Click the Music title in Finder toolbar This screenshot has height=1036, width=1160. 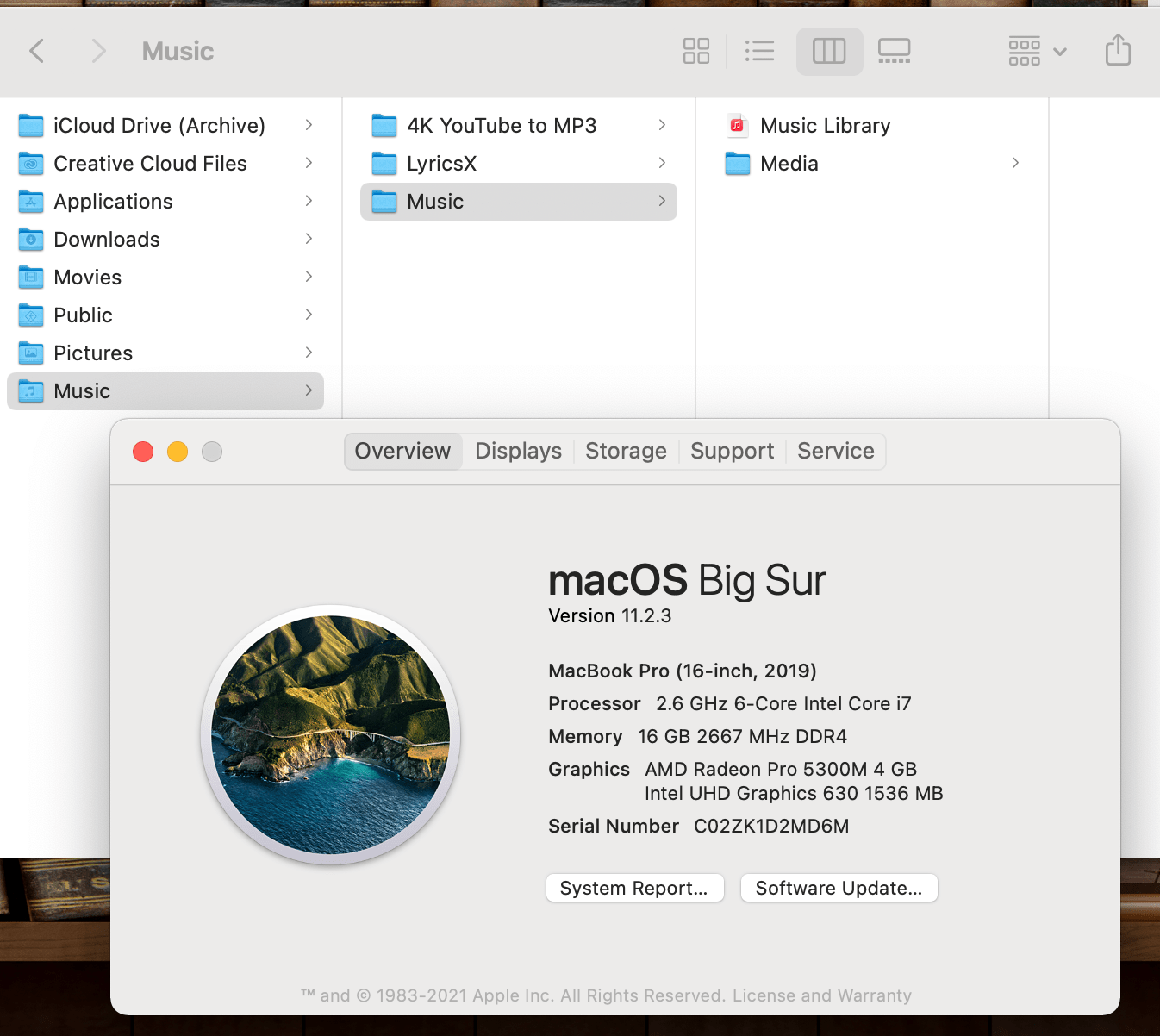pos(178,52)
